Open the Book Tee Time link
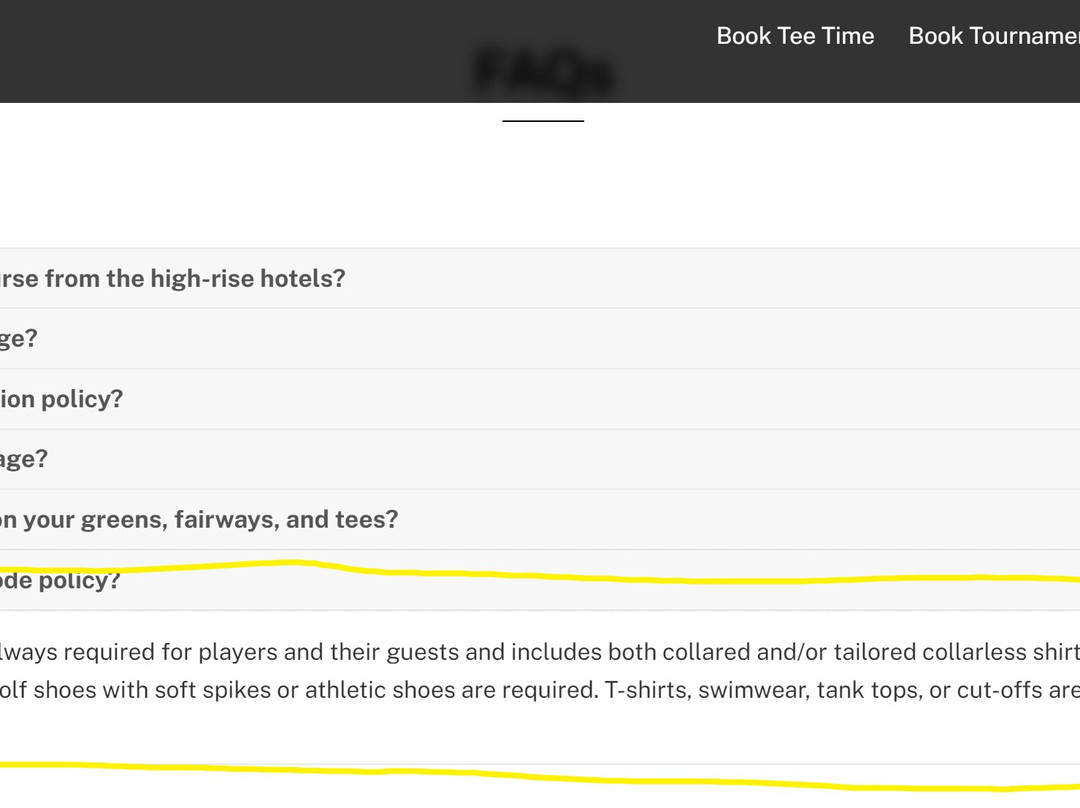The height and width of the screenshot is (808, 1080). 795,36
